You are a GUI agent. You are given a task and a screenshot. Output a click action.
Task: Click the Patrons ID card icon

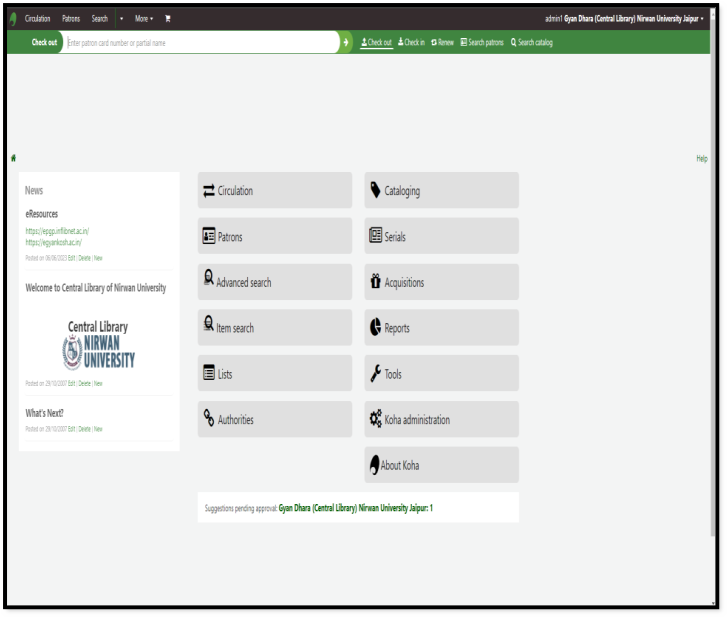coord(209,236)
